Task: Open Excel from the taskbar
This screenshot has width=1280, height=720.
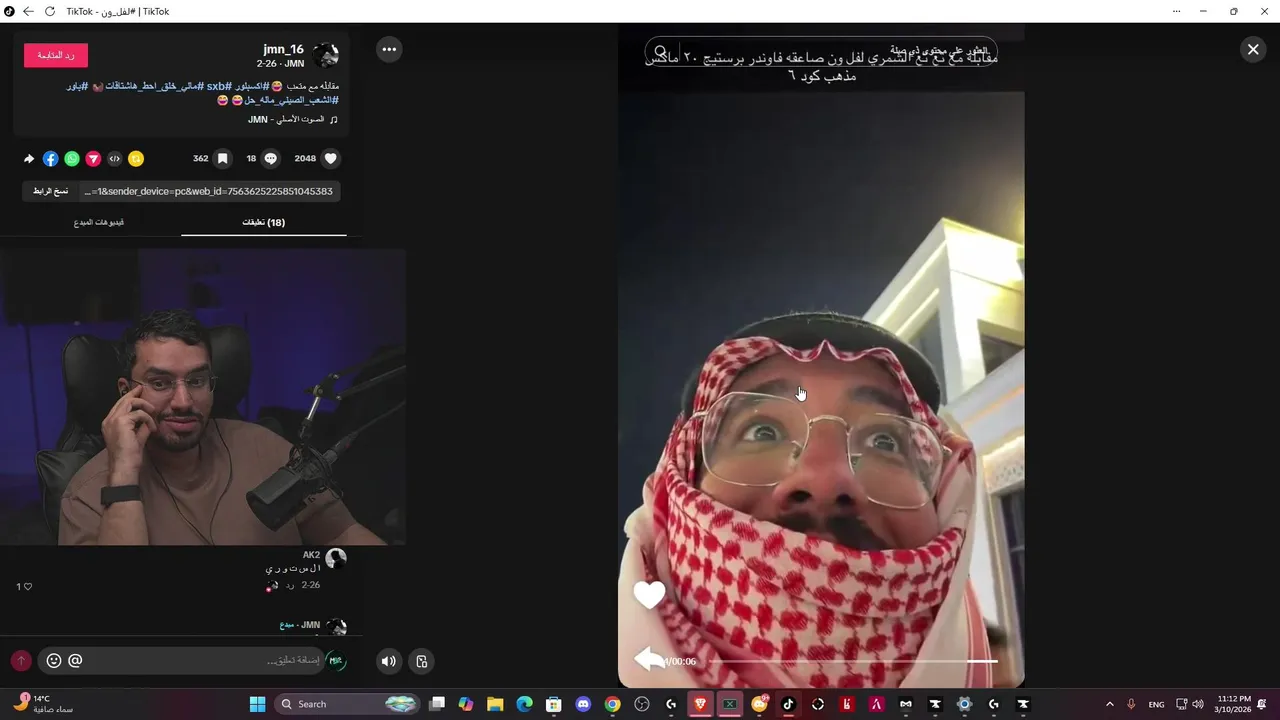Action: 730,704
